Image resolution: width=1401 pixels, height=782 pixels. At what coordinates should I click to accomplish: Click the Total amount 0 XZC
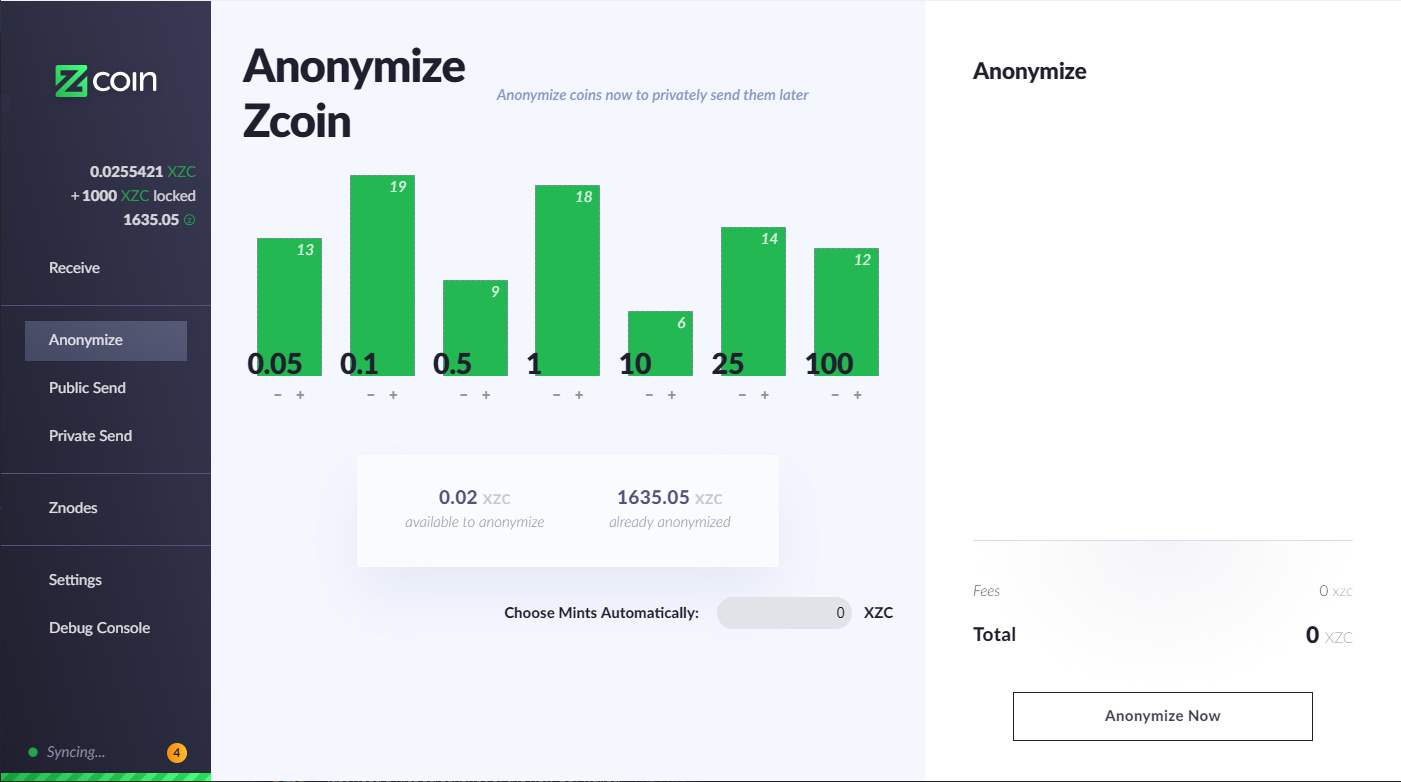pos(1329,635)
